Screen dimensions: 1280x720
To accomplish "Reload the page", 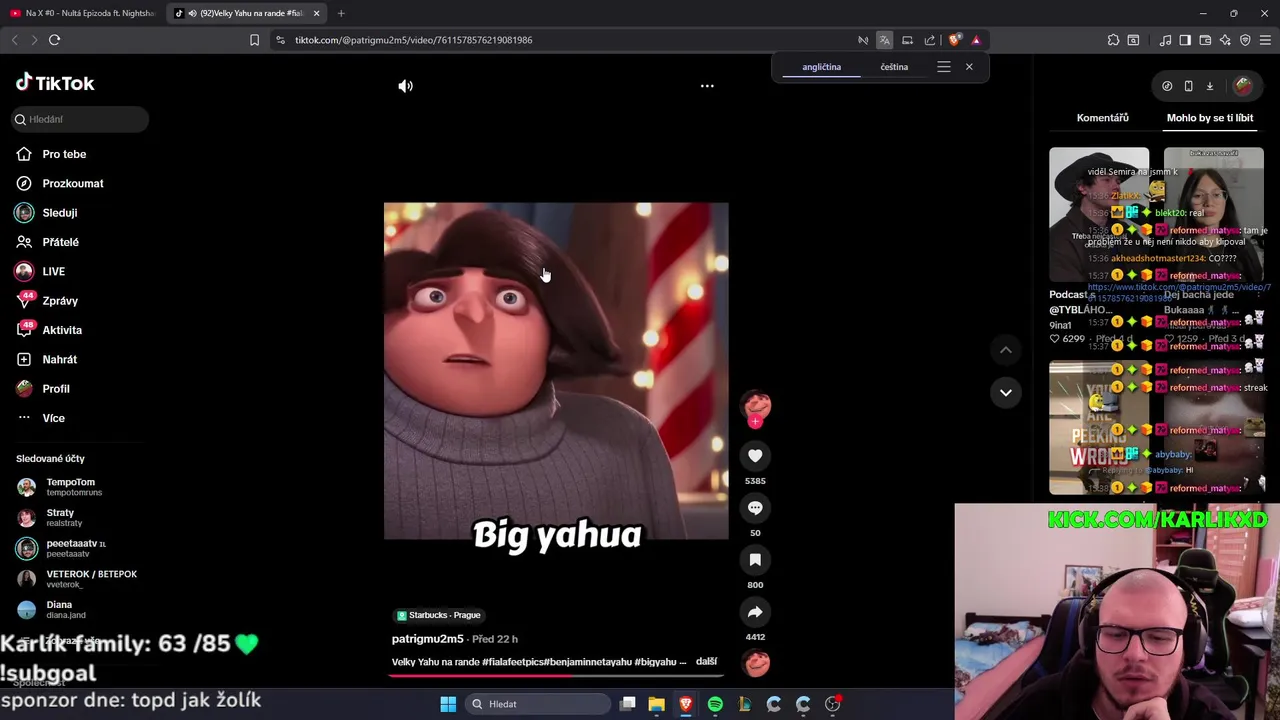I will coord(54,40).
